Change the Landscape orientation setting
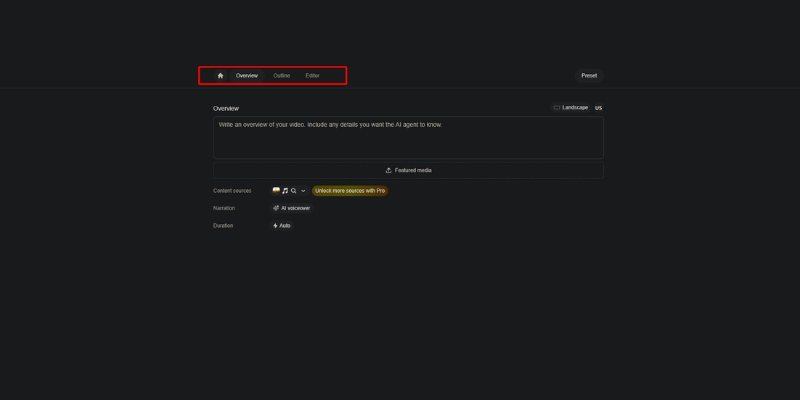This screenshot has height=400, width=800. tap(570, 108)
